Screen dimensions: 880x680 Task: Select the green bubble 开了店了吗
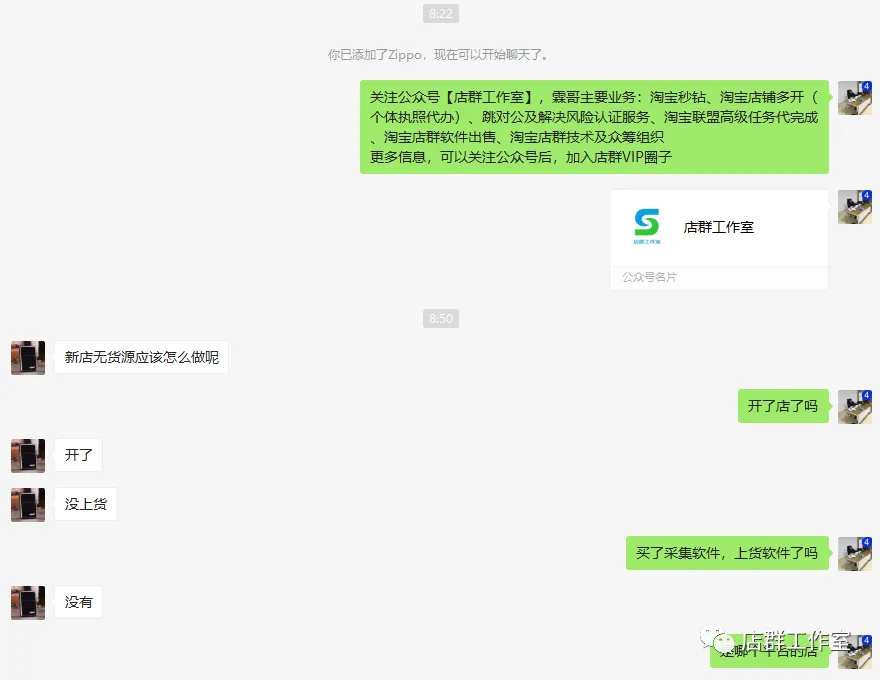coord(783,406)
